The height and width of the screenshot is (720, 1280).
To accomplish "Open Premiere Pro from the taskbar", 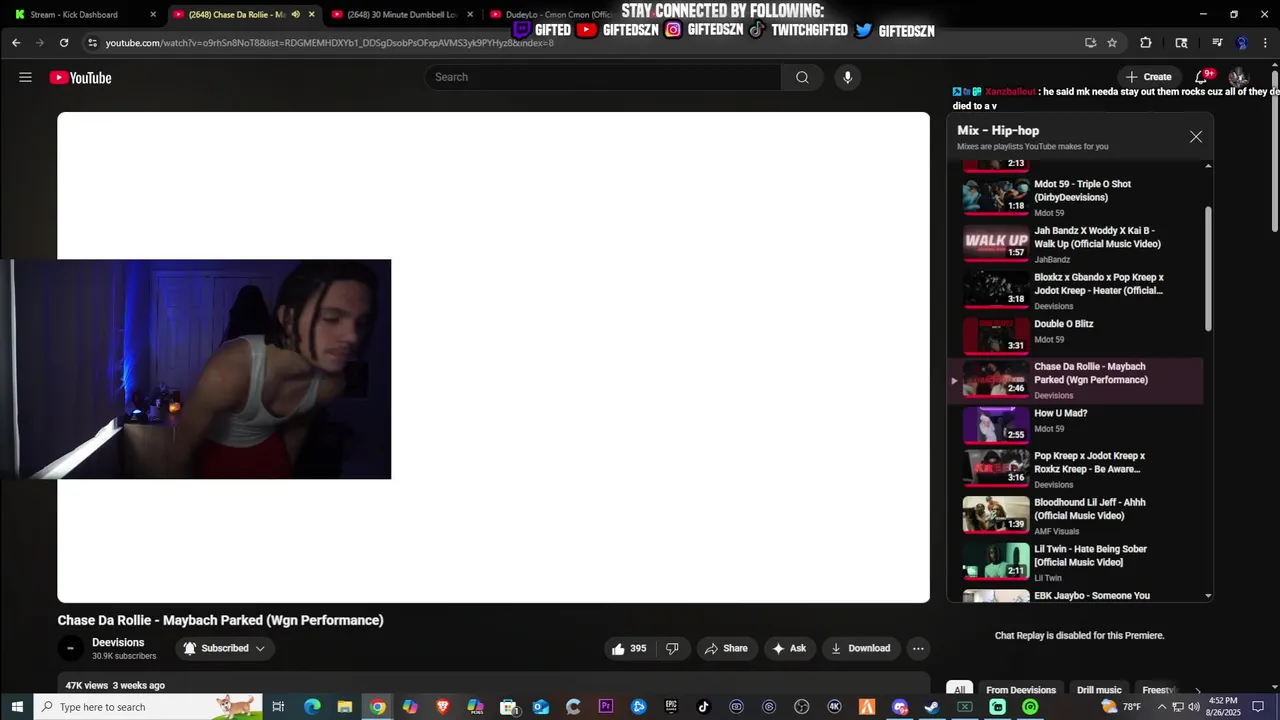I will point(606,707).
